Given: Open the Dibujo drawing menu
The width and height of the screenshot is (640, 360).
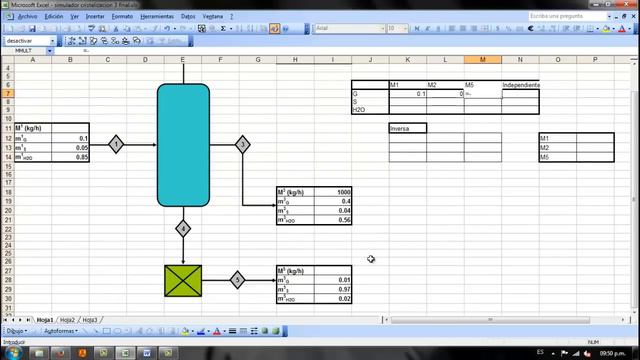Looking at the screenshot, I should pos(17,331).
